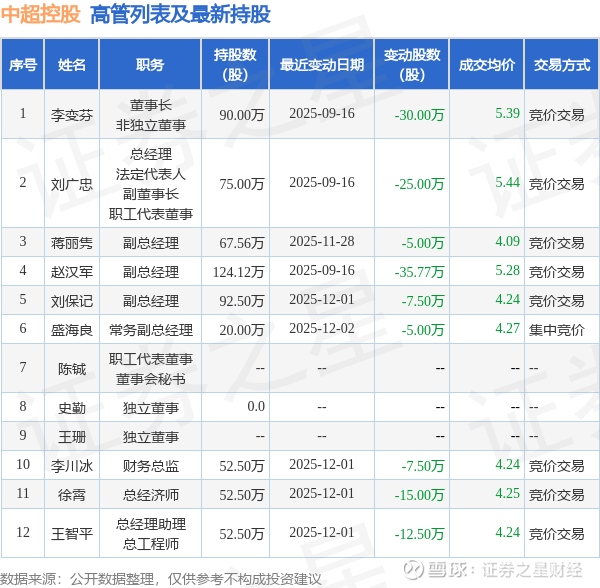Click the 常务副总经理 position cell
600x588 pixels.
(150, 329)
